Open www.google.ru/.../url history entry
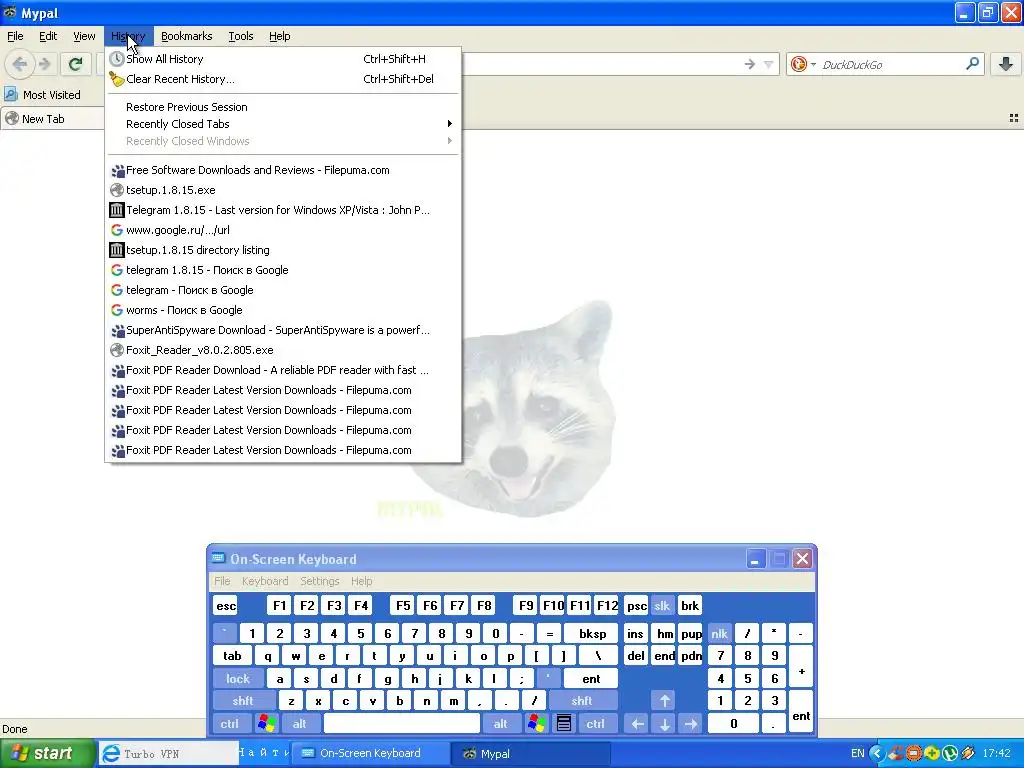1024x768 pixels. [x=283, y=230]
